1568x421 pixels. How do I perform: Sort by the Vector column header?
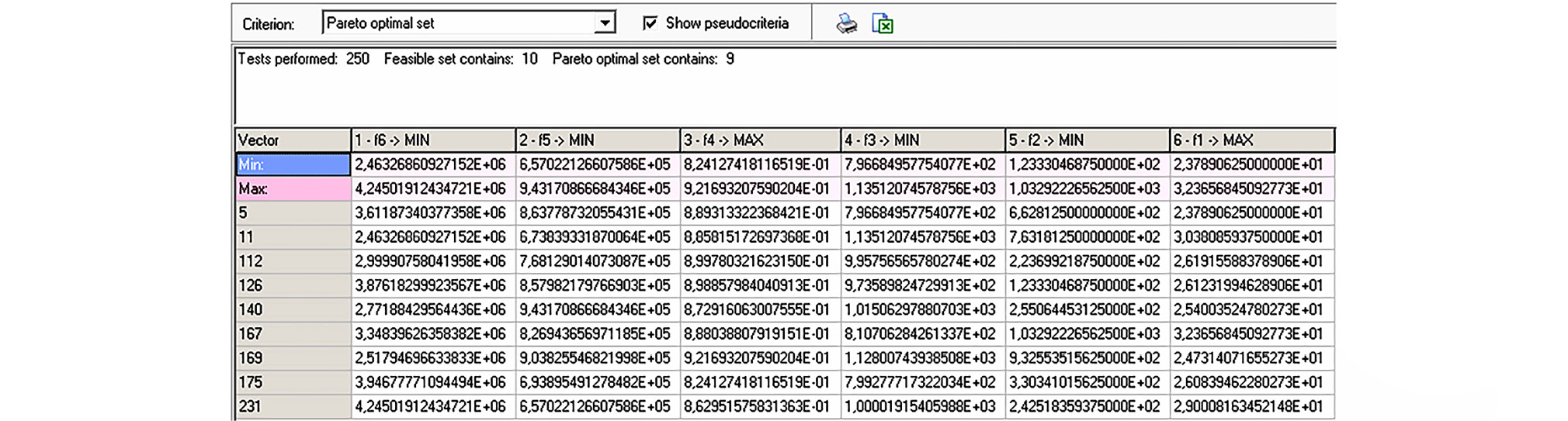click(293, 140)
